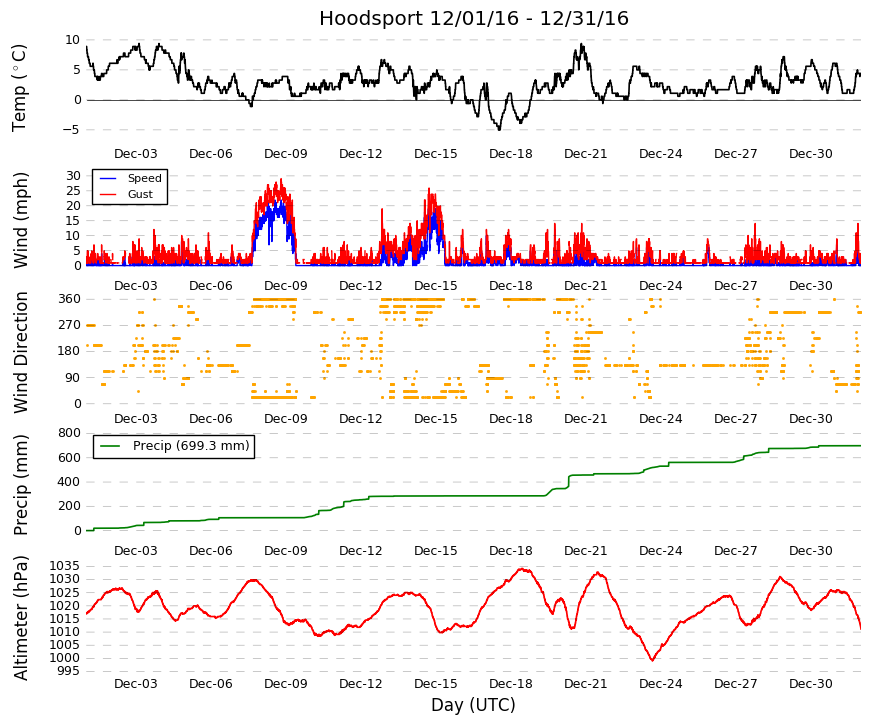Click the red Gust legend line

tap(108, 194)
